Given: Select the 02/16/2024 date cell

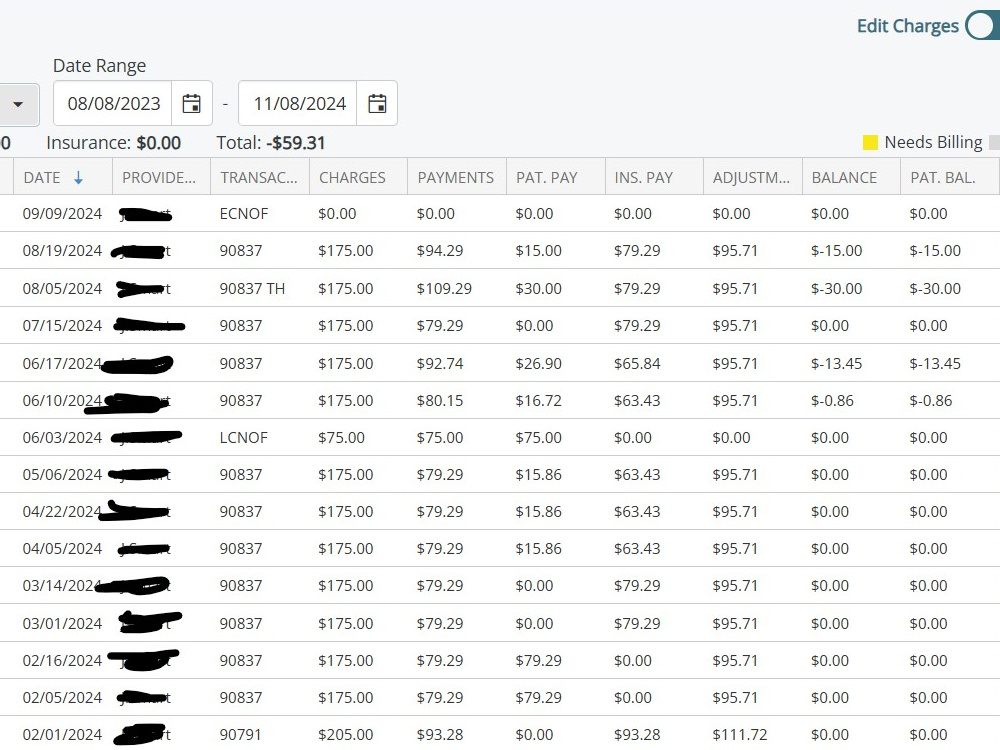Looking at the screenshot, I should [x=62, y=661].
